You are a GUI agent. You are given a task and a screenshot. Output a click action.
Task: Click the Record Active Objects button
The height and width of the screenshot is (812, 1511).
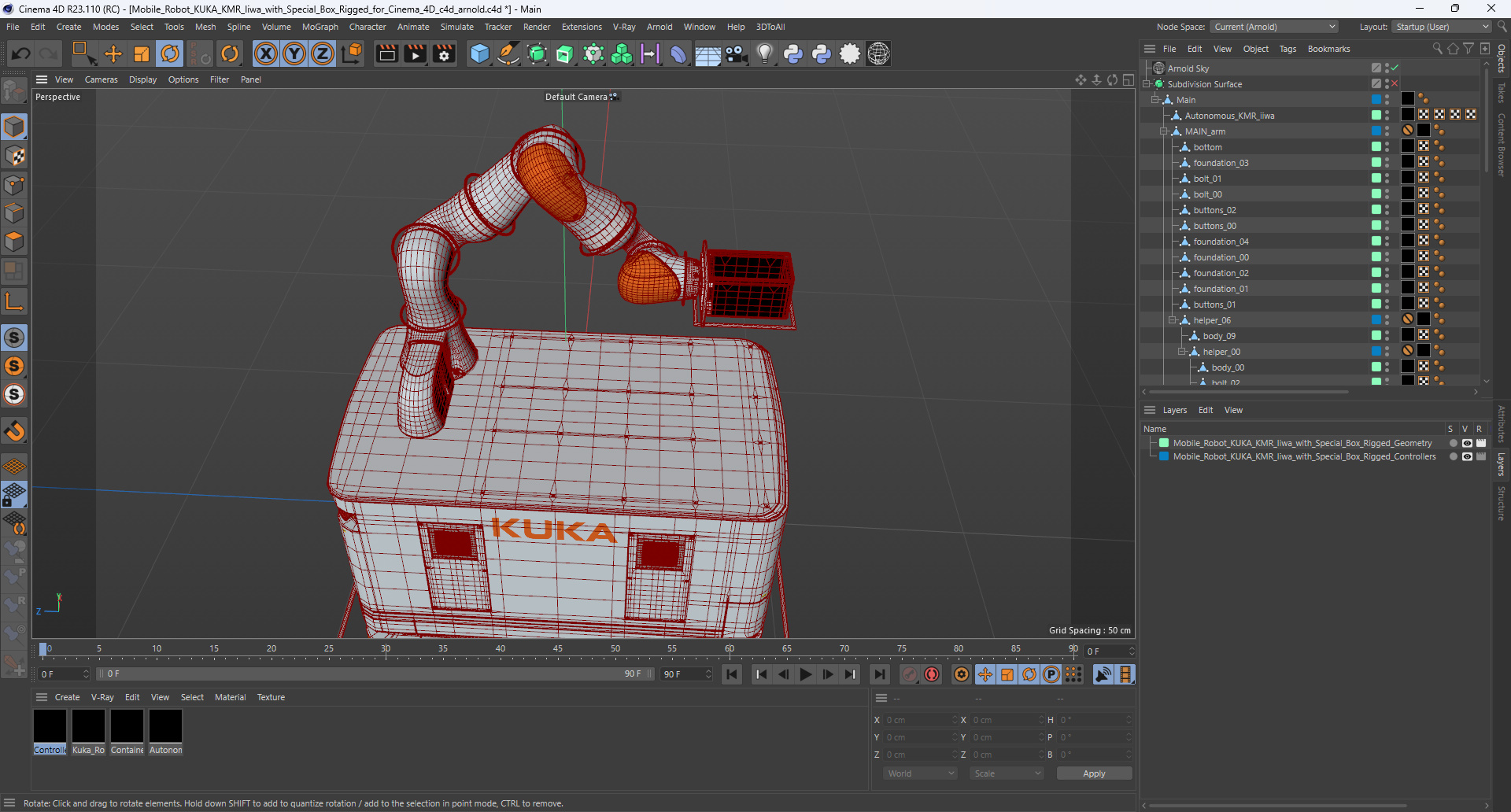pyautogui.click(x=910, y=674)
